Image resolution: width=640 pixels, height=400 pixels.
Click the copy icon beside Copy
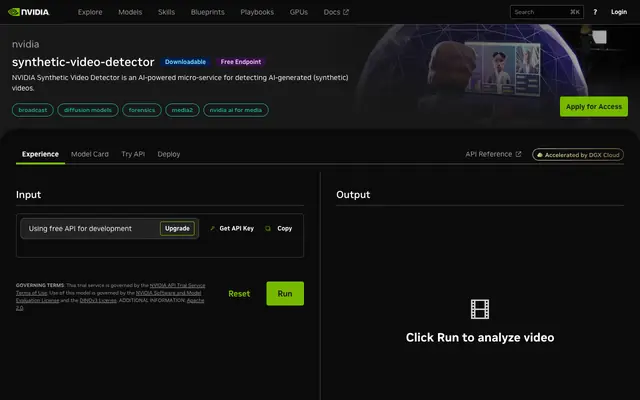click(x=268, y=229)
